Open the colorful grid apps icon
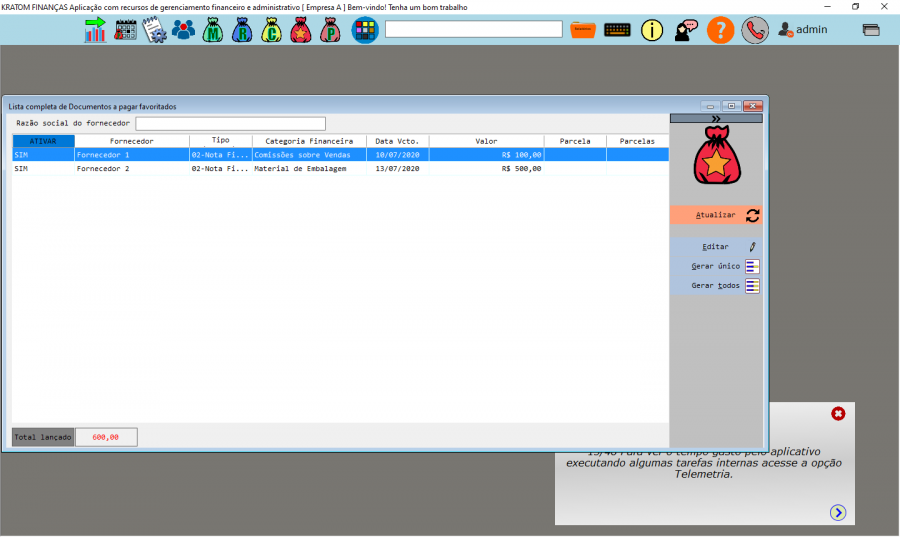Viewport: 900px width, 537px height. [364, 30]
